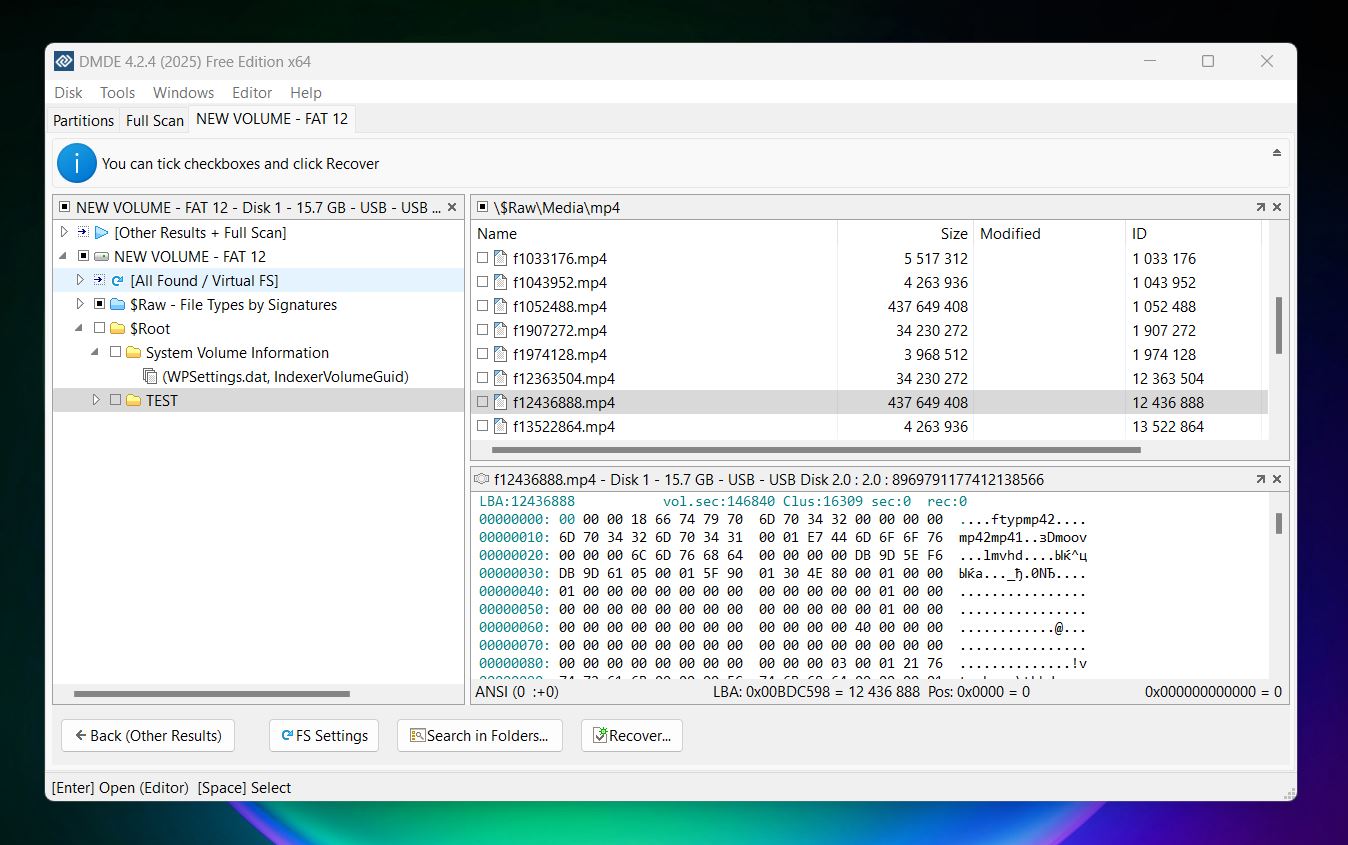Close the hex viewer panel
This screenshot has height=845, width=1348.
coord(1277,479)
